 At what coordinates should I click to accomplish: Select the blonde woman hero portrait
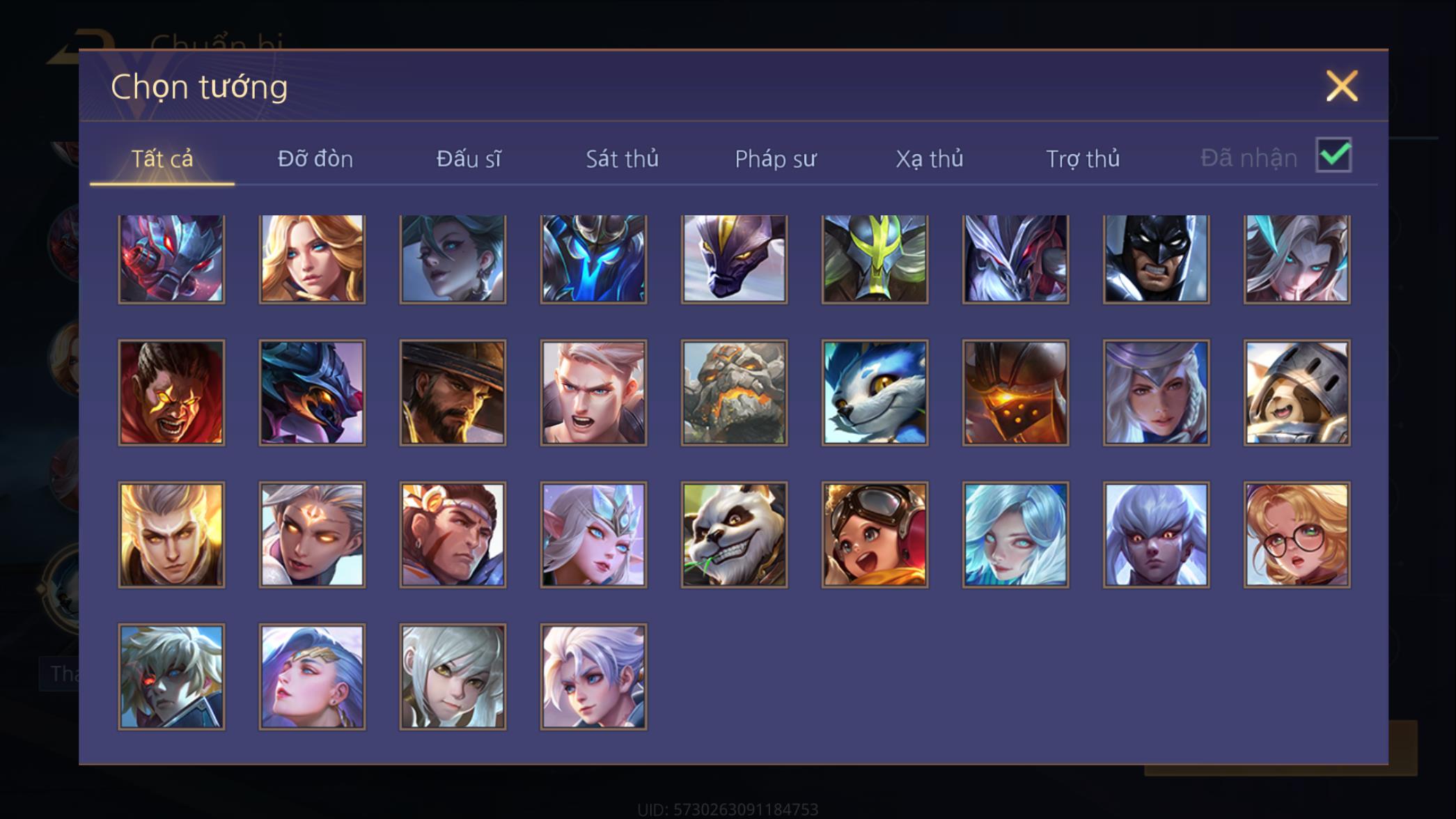coord(312,258)
